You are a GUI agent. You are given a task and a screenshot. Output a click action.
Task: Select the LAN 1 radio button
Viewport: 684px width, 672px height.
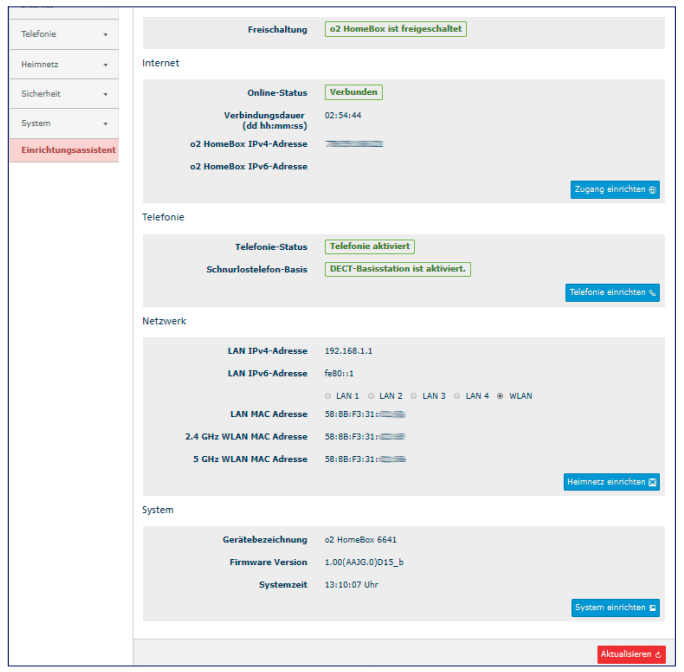point(328,396)
